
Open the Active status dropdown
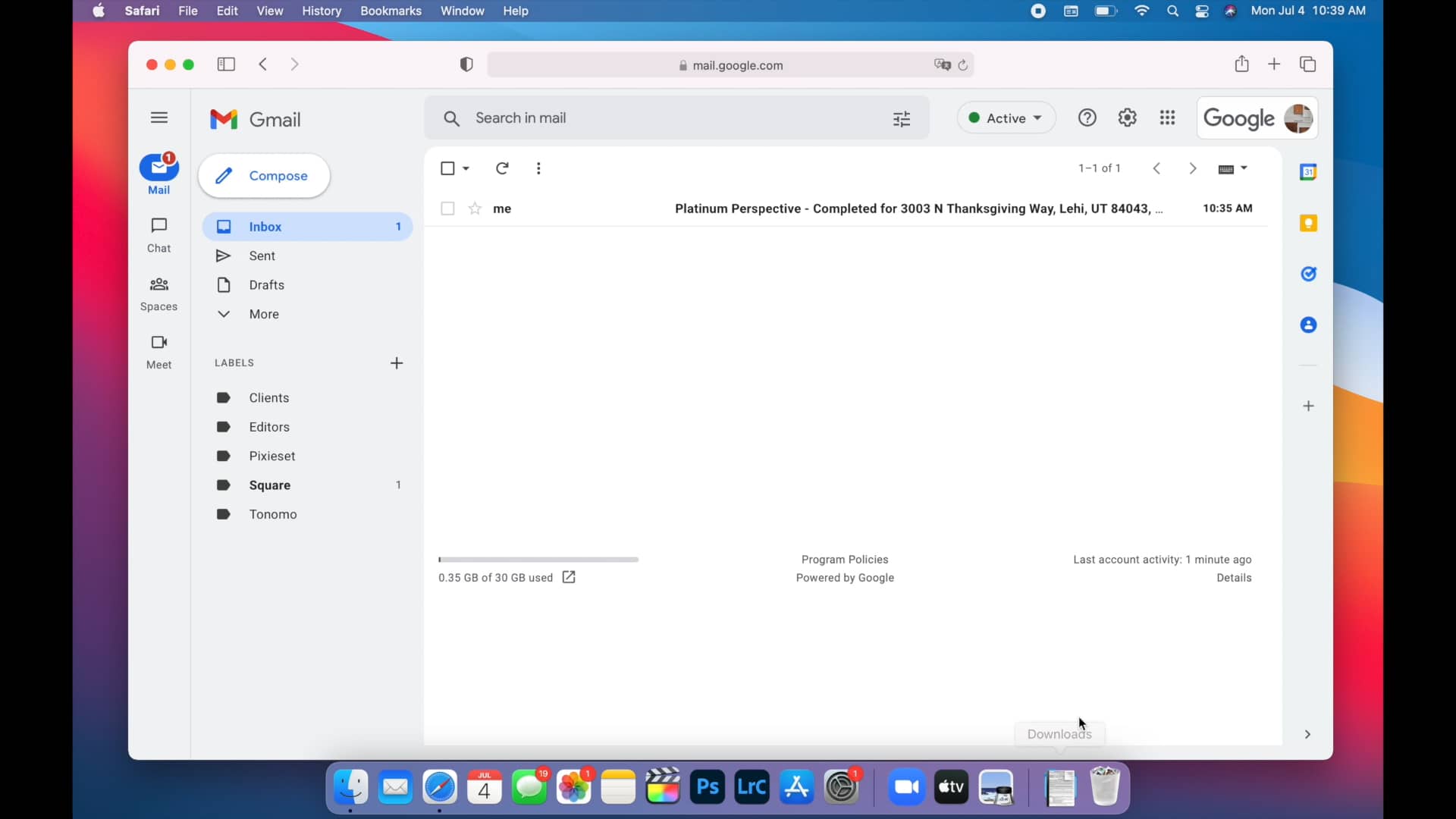1006,118
